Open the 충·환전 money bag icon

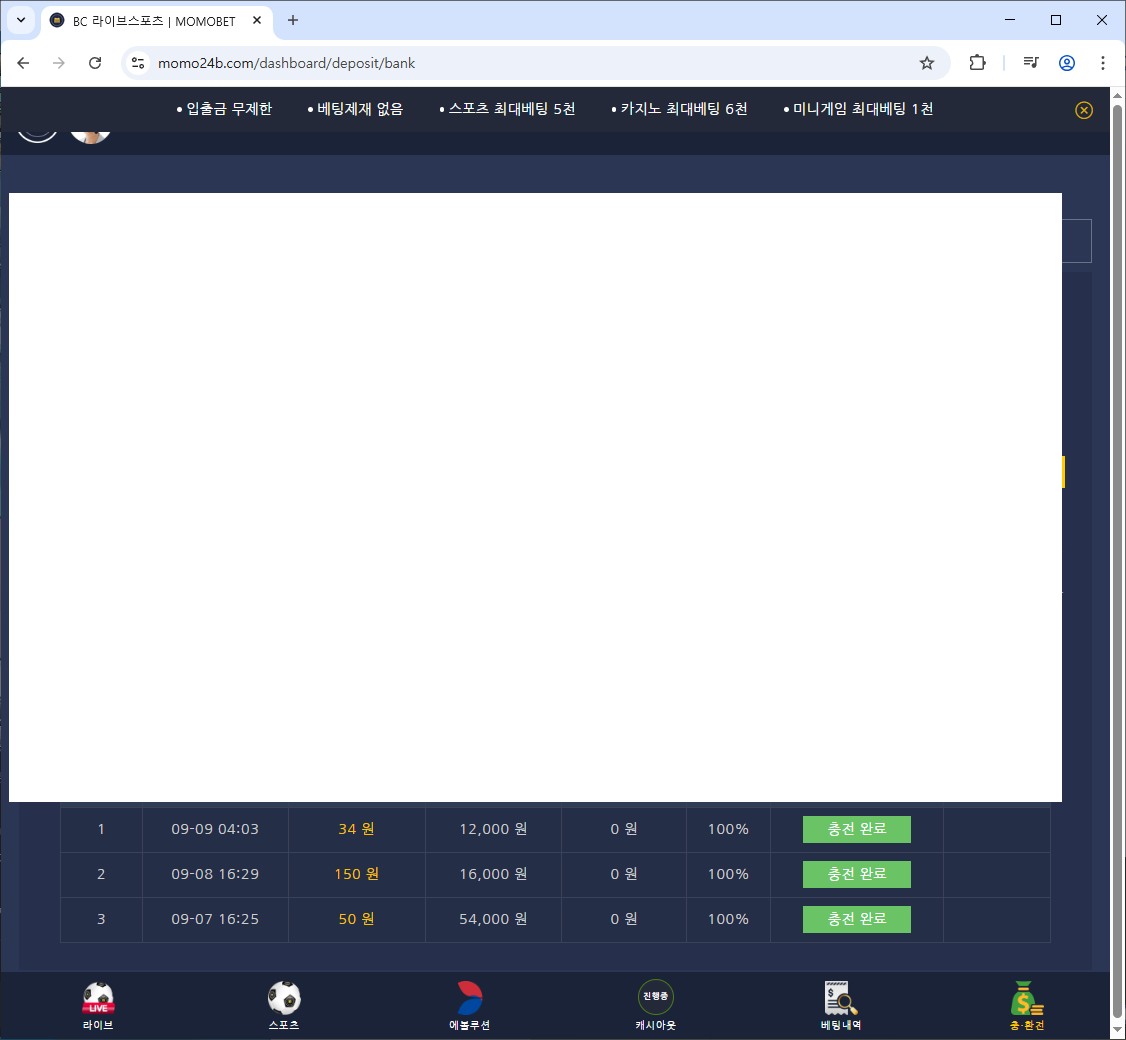tap(1027, 999)
